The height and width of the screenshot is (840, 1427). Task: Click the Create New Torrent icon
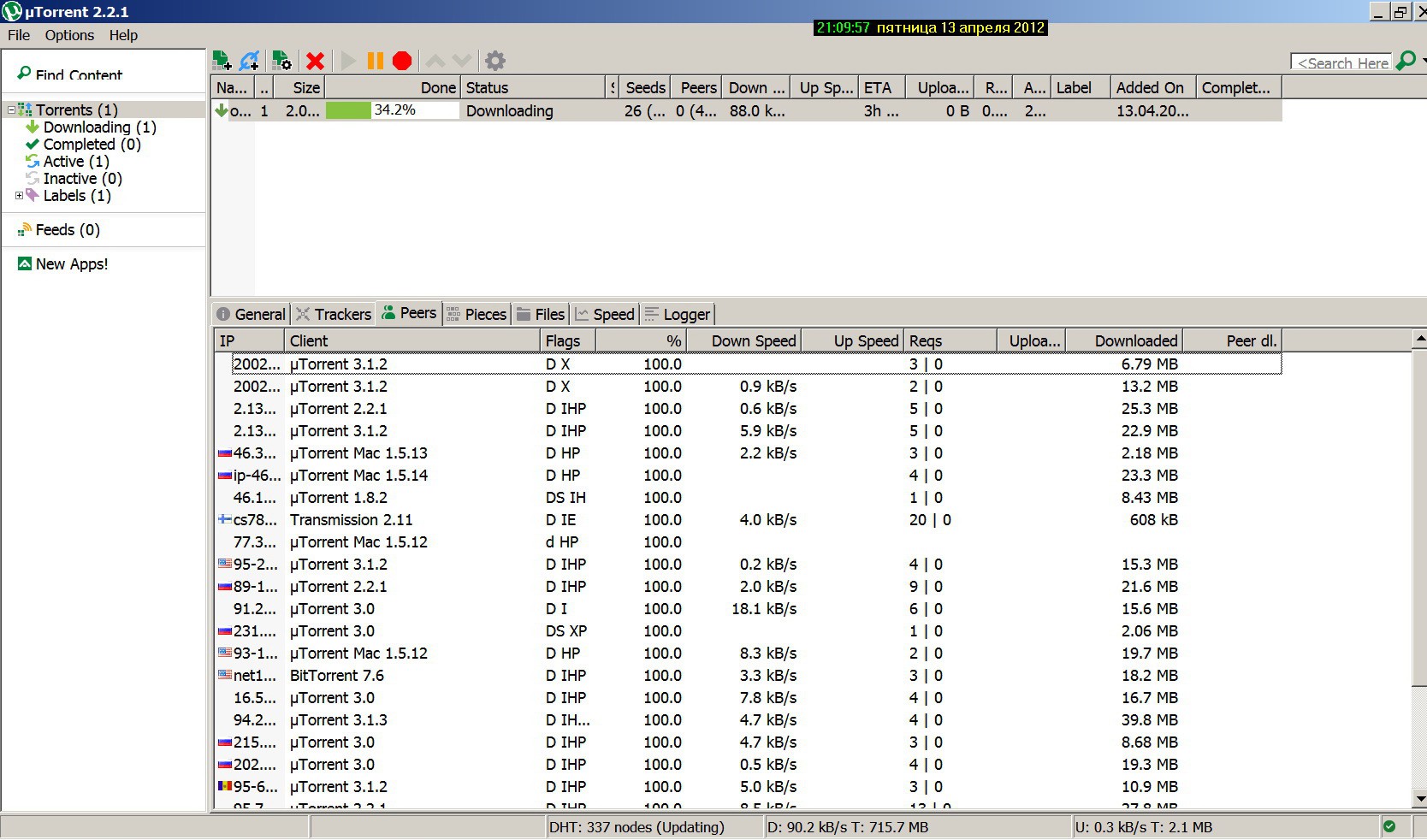[x=281, y=61]
